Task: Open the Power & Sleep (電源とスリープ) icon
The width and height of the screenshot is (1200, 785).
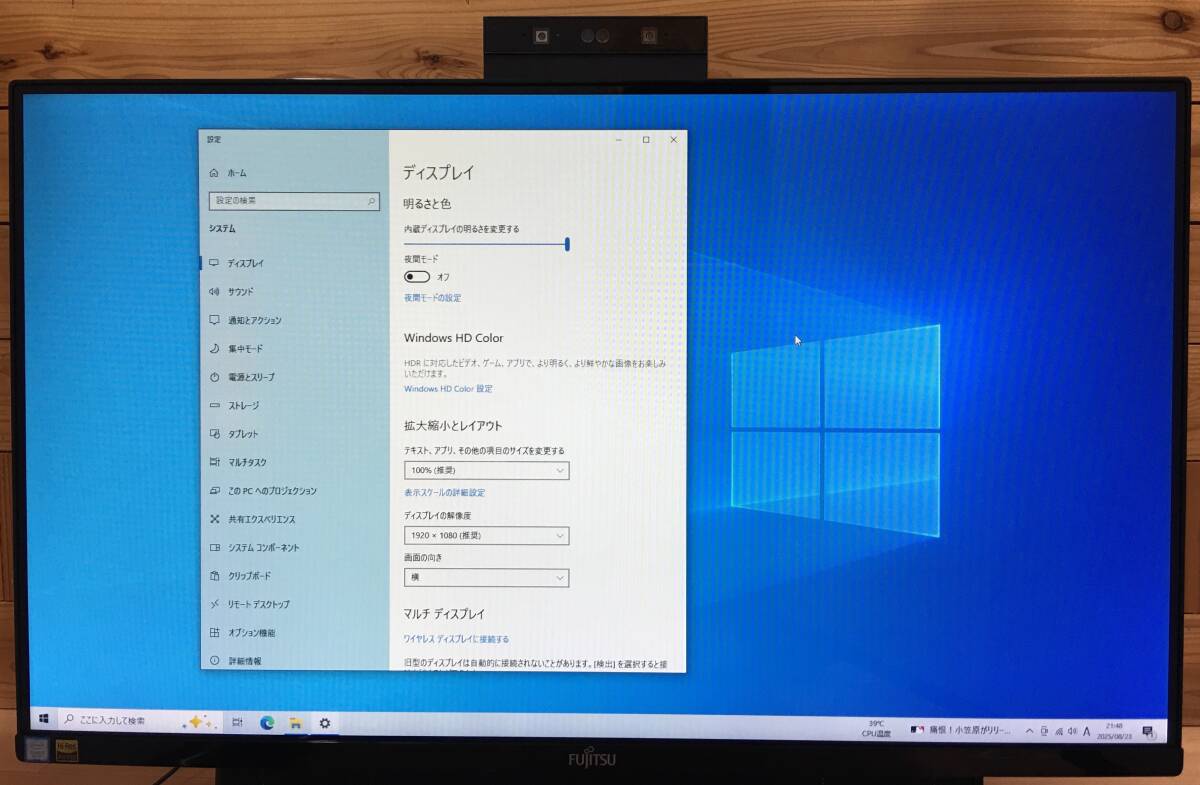Action: click(214, 377)
